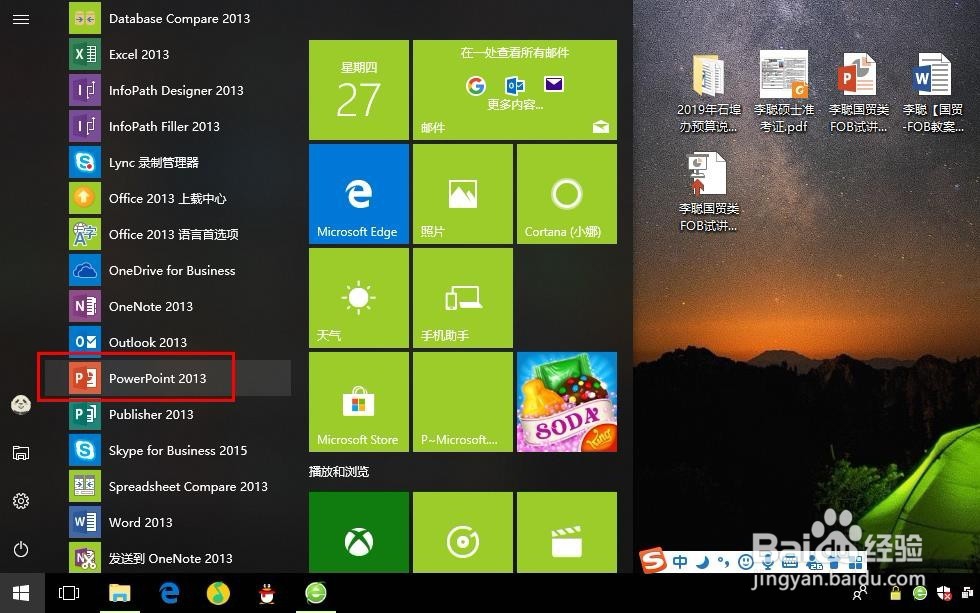980x613 pixels.
Task: Select the 李聪国贸类FOB试讲... PowerPoint file in top row
Action: (859, 93)
